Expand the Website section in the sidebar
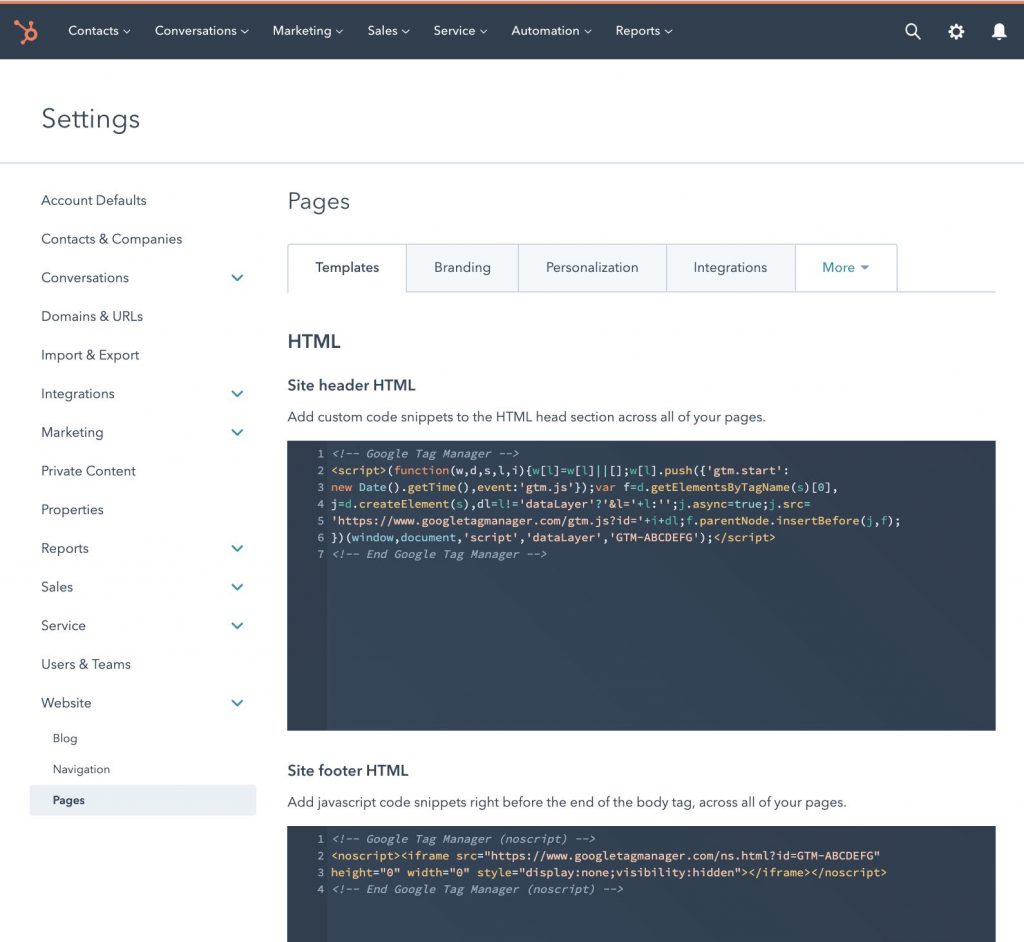The width and height of the screenshot is (1024, 942). [x=237, y=703]
